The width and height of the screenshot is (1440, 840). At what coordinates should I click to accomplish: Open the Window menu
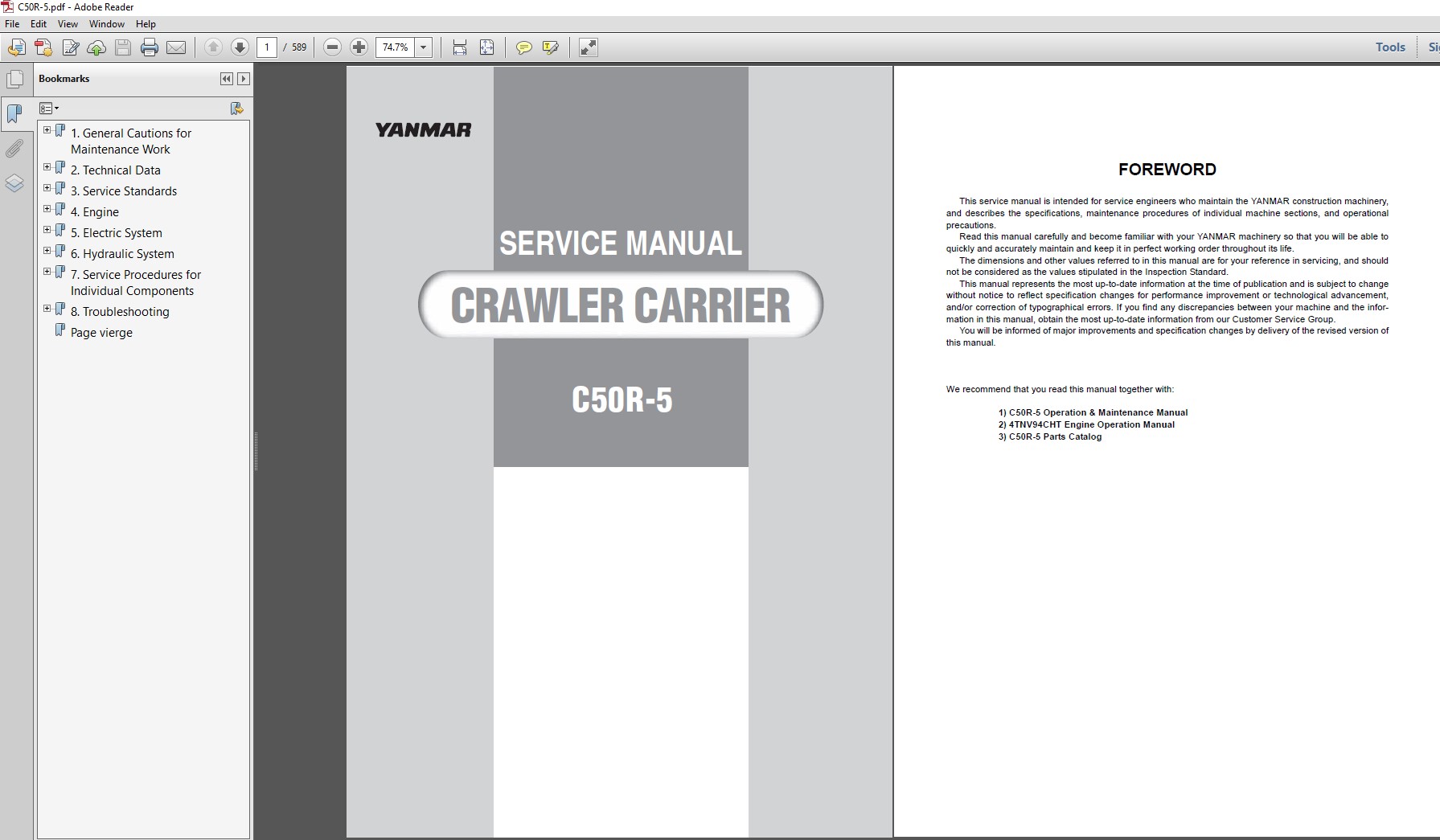pos(107,24)
